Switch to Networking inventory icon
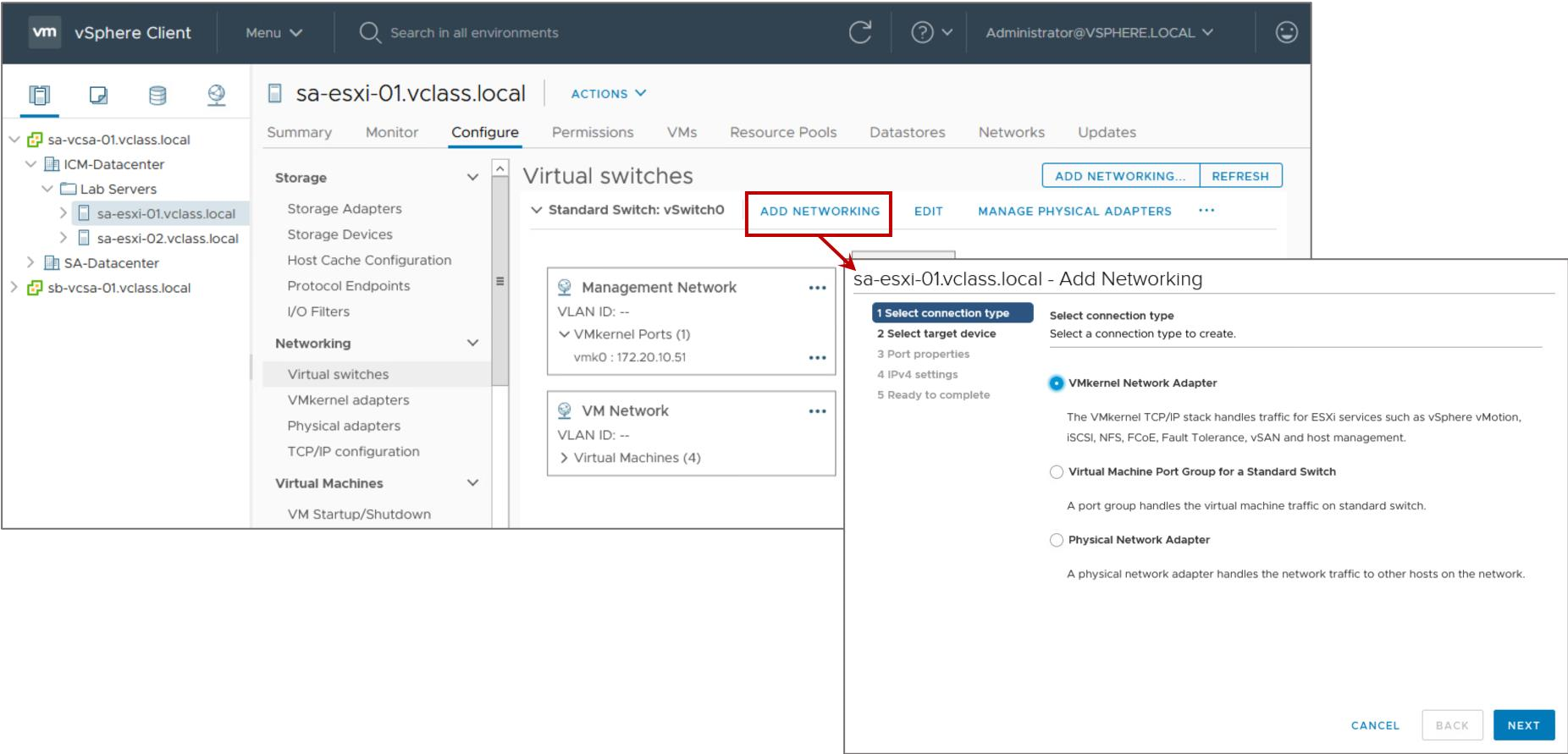Image resolution: width=1568 pixels, height=754 pixels. click(217, 95)
